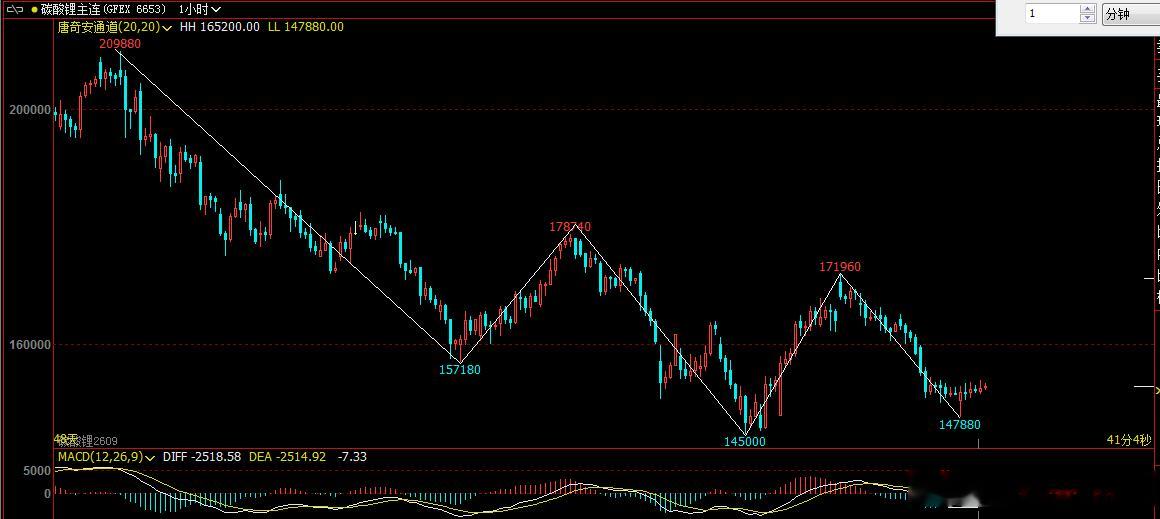Click the 碳酸锂2609 contract label
The image size is (1160, 519).
(x=87, y=441)
